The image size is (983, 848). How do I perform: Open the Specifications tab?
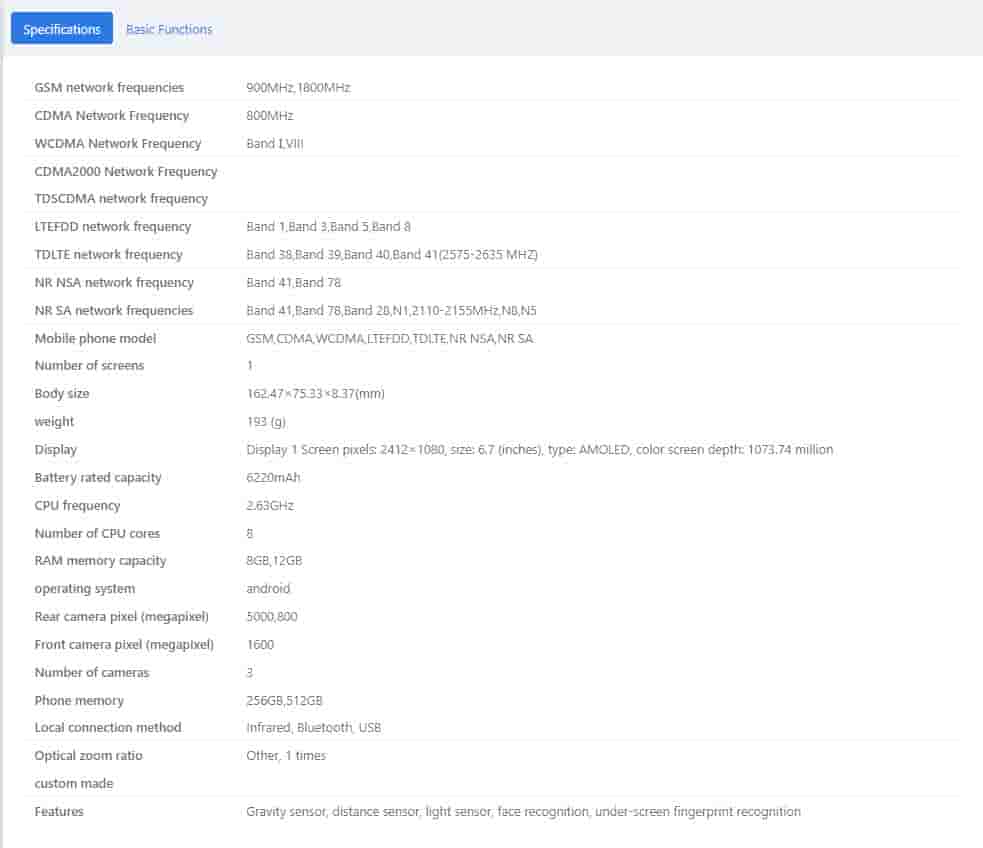tap(62, 29)
